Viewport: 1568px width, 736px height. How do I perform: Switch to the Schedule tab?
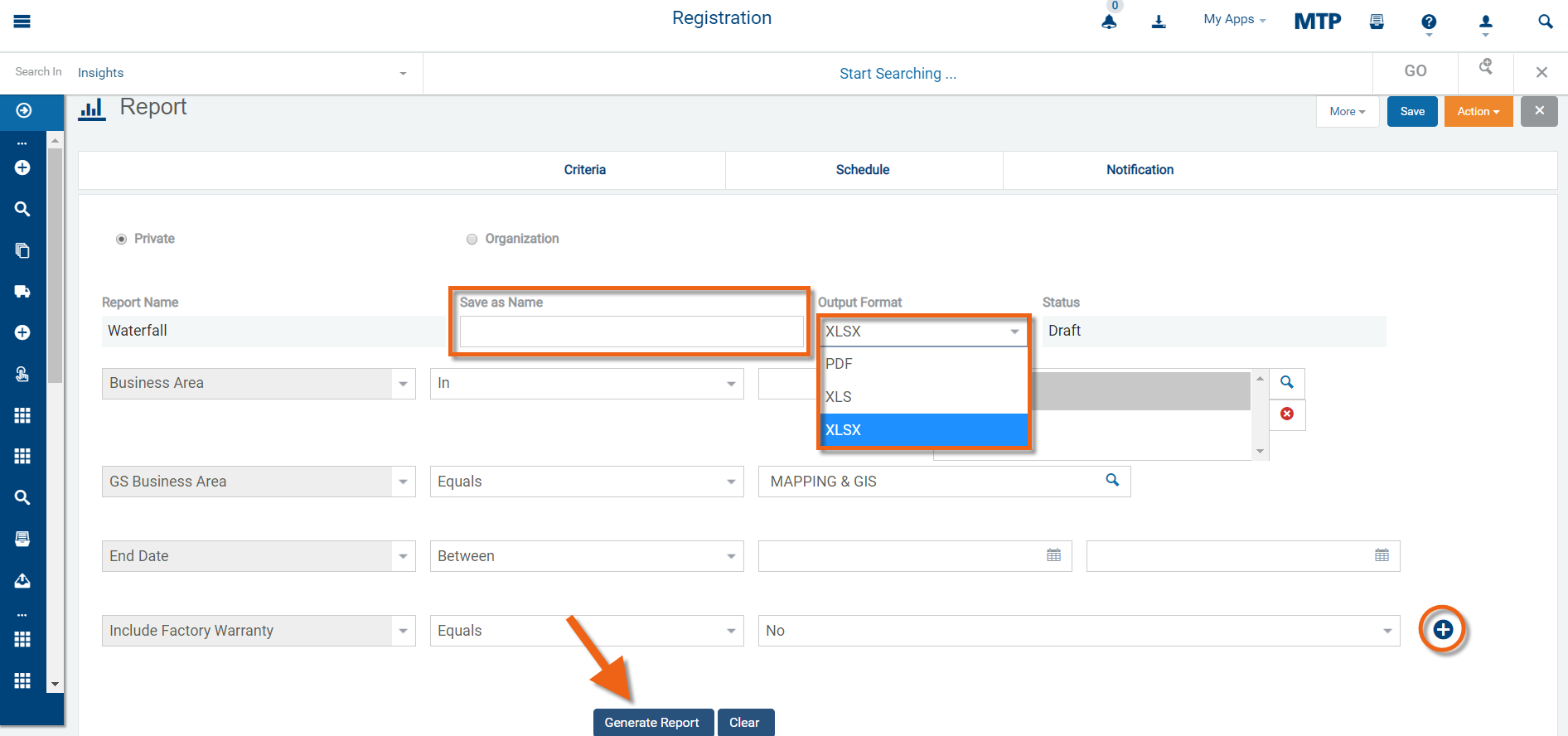tap(862, 170)
